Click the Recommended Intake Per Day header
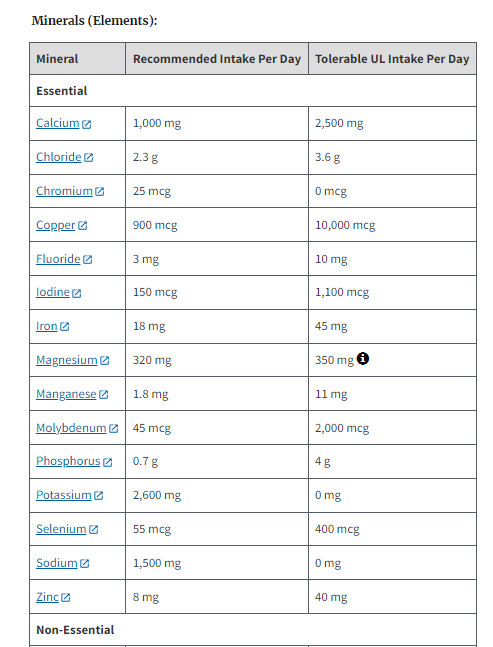Viewport: 493px width, 647px height. click(217, 59)
